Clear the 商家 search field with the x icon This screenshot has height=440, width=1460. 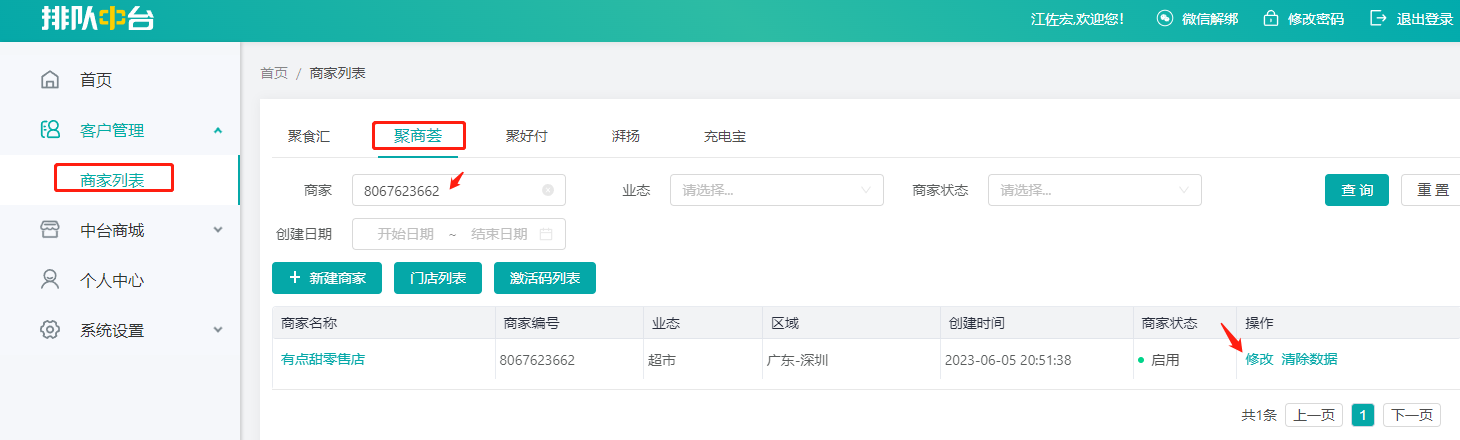pyautogui.click(x=548, y=190)
